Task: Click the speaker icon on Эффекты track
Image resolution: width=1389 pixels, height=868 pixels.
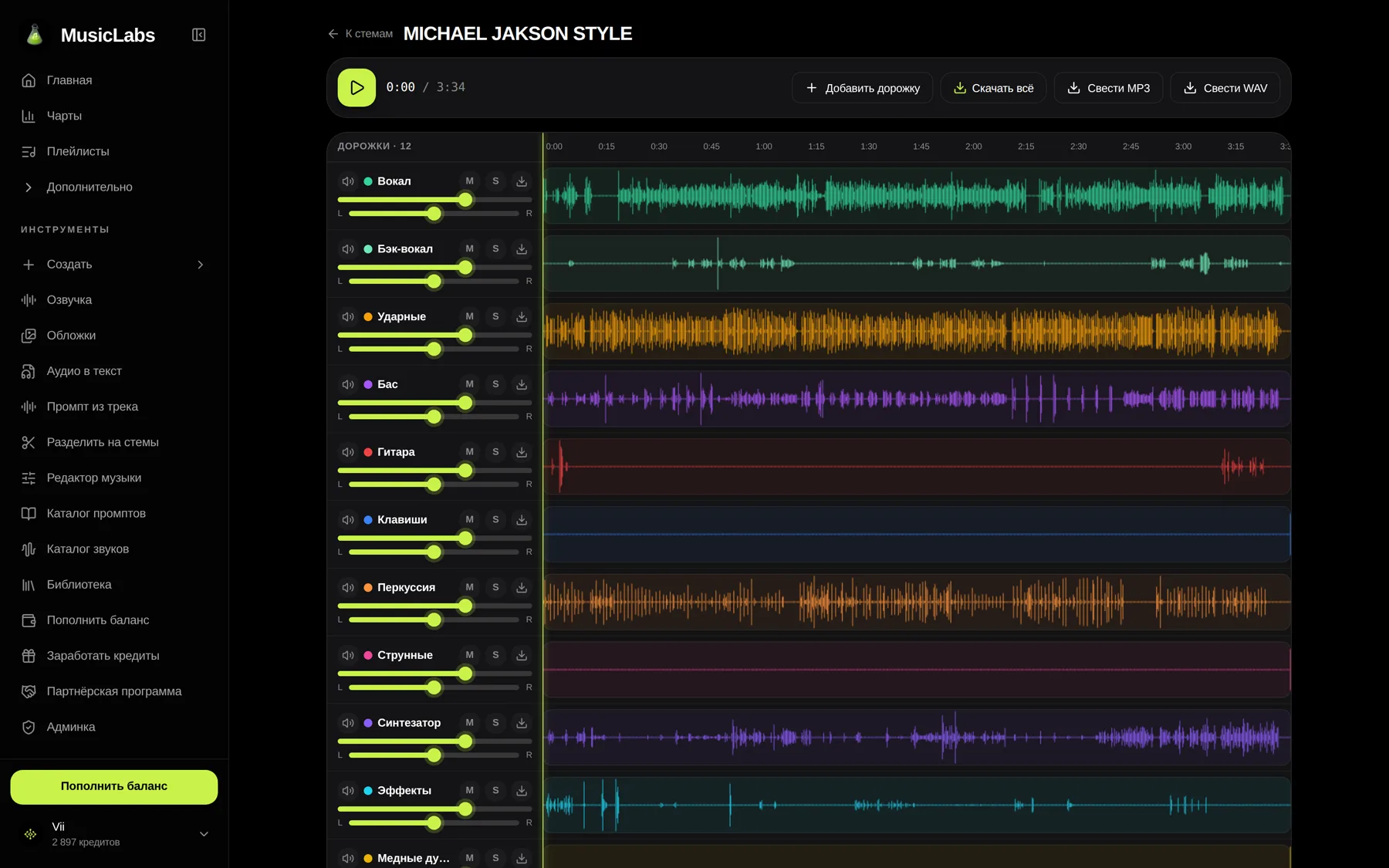Action: [x=348, y=791]
